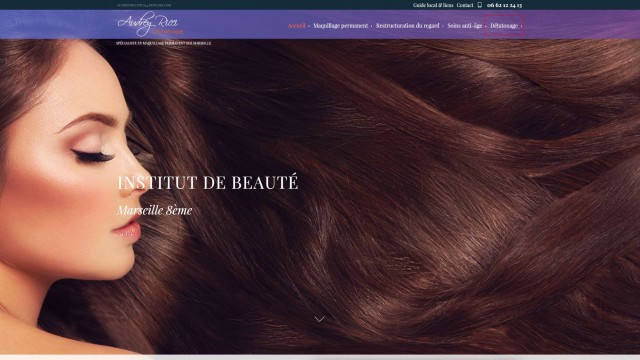Image resolution: width=640 pixels, height=360 pixels.
Task: Expand submenu arrow after Soins anti-âge
Action: 486,26
